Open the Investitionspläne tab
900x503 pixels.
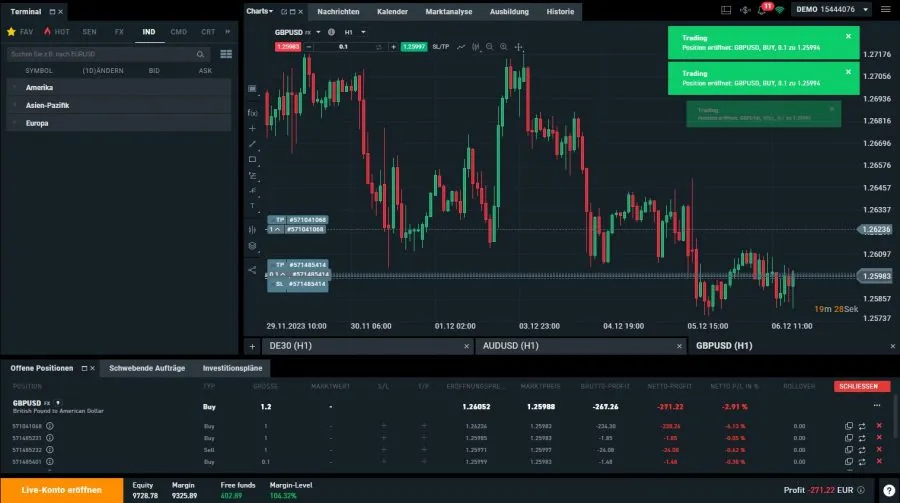[232, 368]
